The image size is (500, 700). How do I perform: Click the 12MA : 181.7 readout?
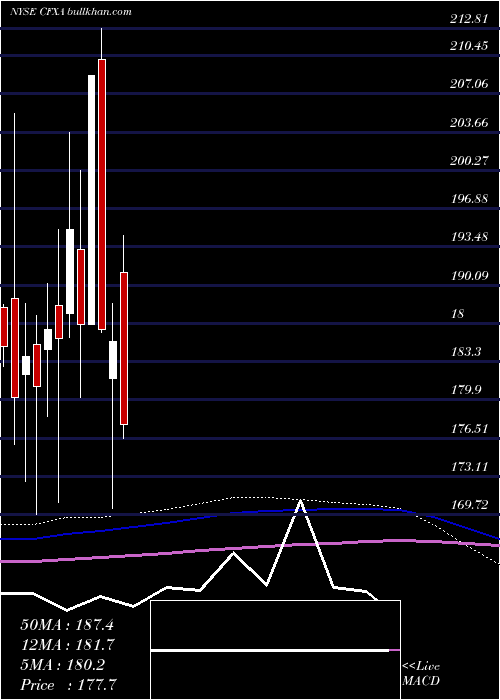[67, 645]
